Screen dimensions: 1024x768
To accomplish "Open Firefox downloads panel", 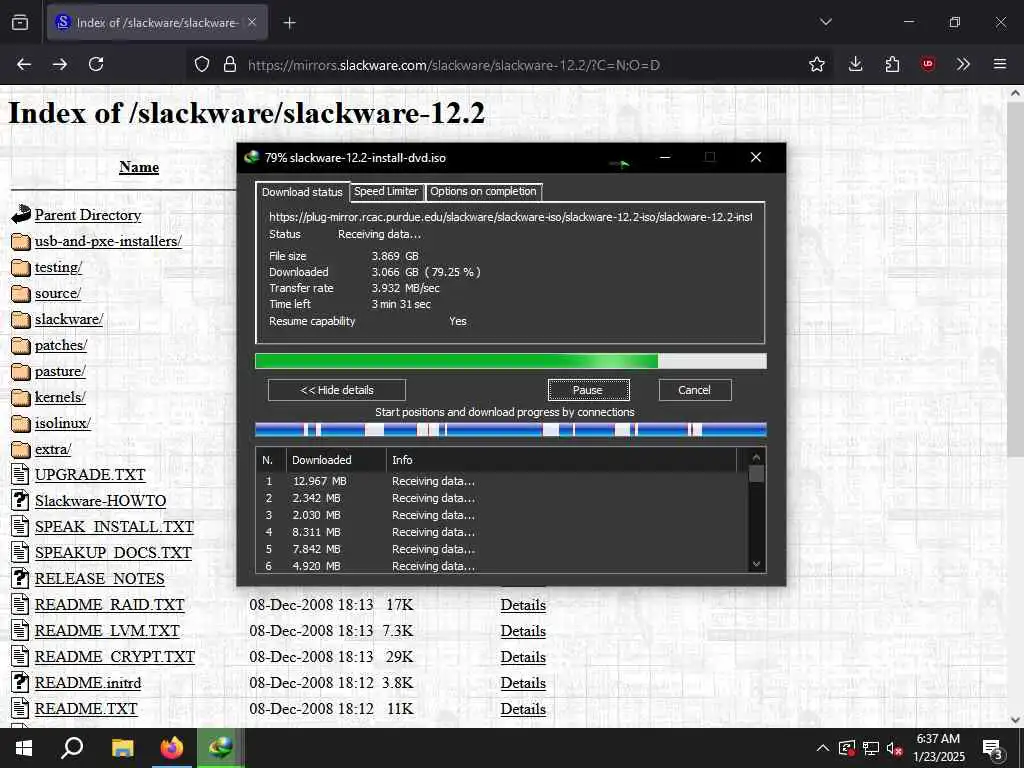I will [x=856, y=65].
